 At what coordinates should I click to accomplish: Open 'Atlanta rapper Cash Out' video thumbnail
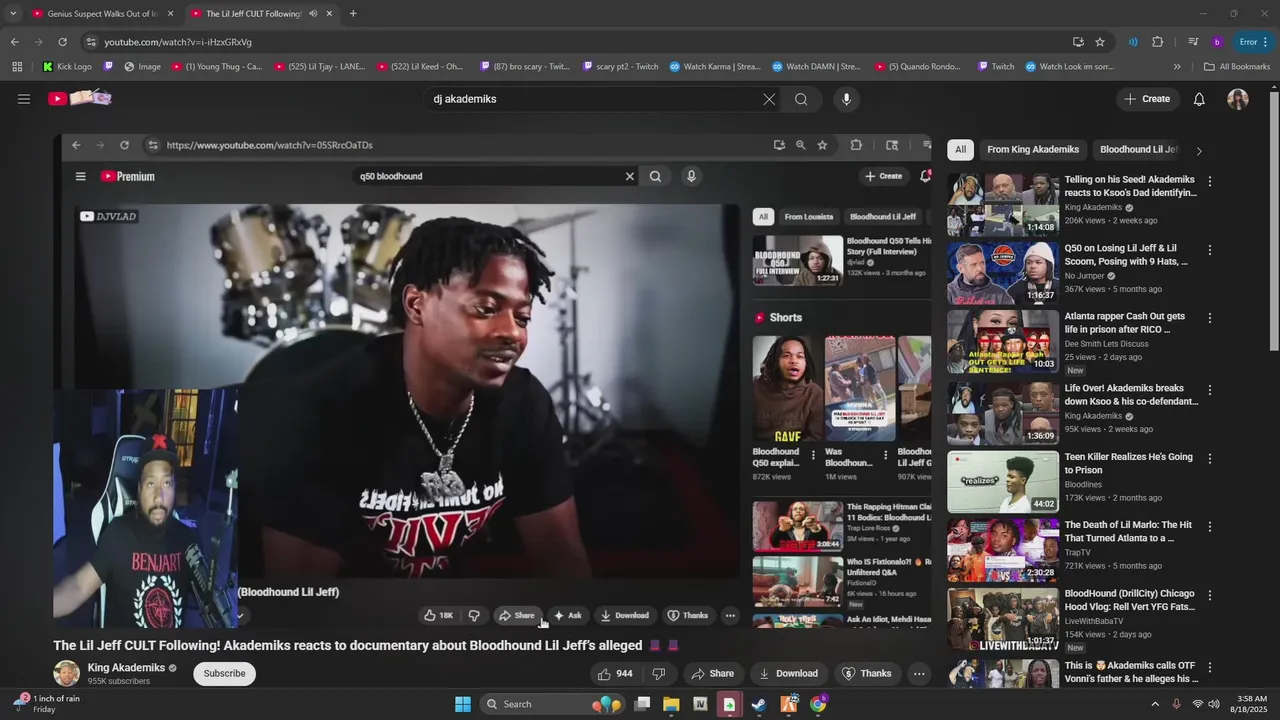pos(1003,341)
